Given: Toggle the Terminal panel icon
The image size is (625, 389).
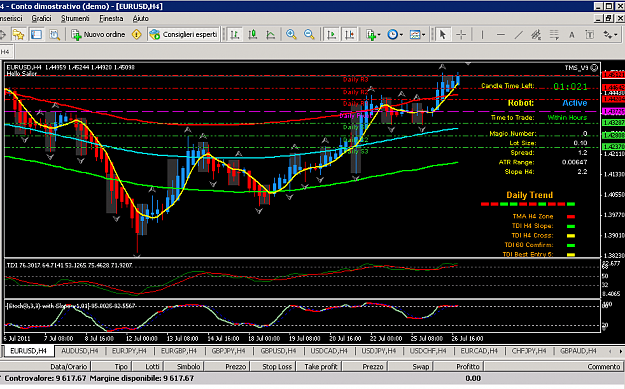Looking at the screenshot, I should [37, 35].
